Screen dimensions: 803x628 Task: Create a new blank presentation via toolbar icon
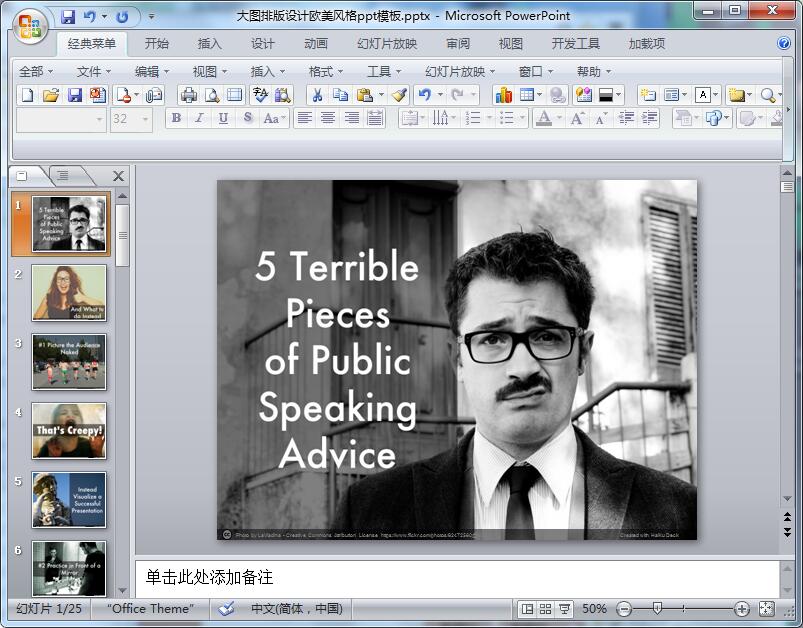tap(27, 95)
